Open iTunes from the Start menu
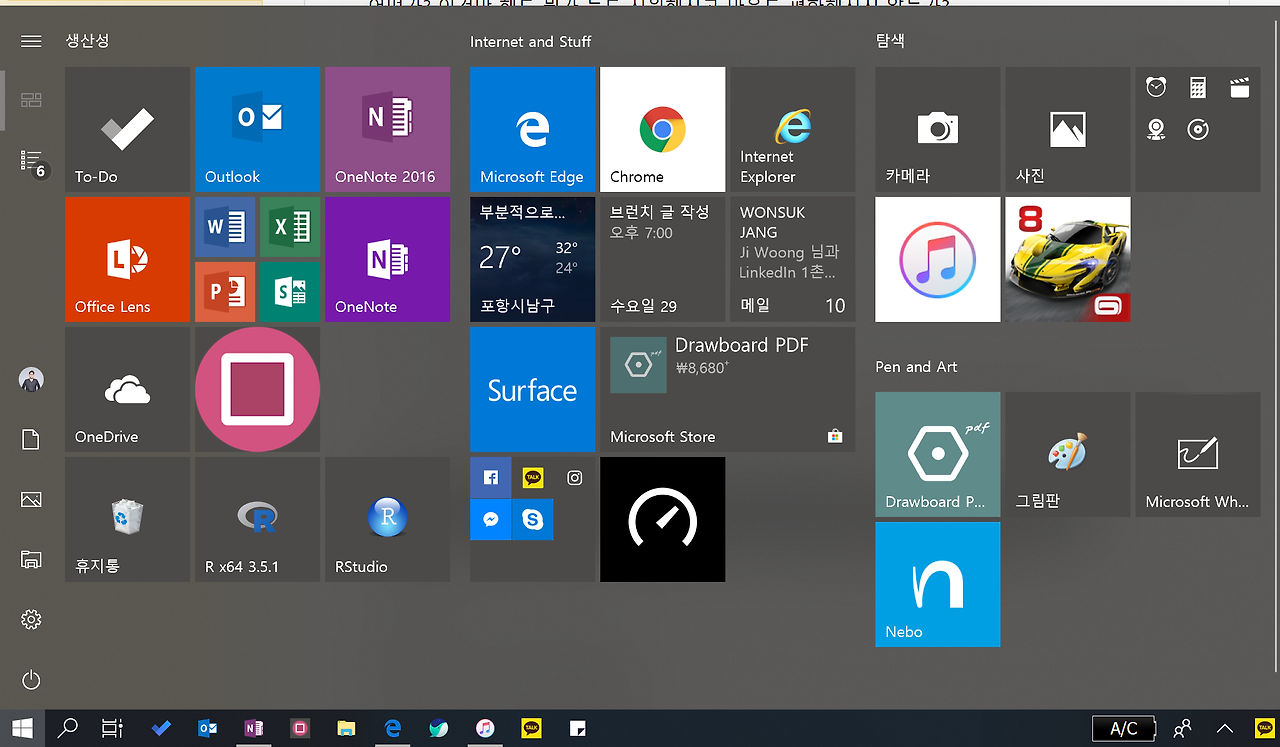1280x747 pixels. coord(937,259)
